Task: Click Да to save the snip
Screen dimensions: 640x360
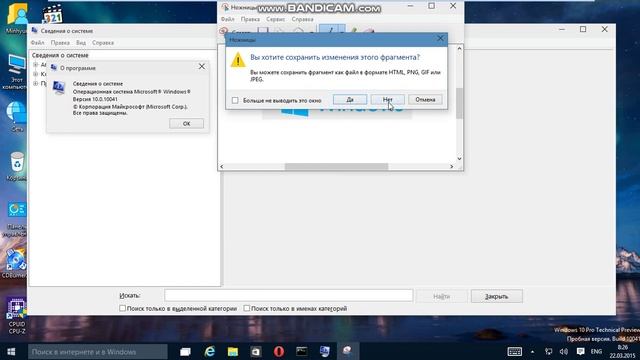Action: [350, 100]
